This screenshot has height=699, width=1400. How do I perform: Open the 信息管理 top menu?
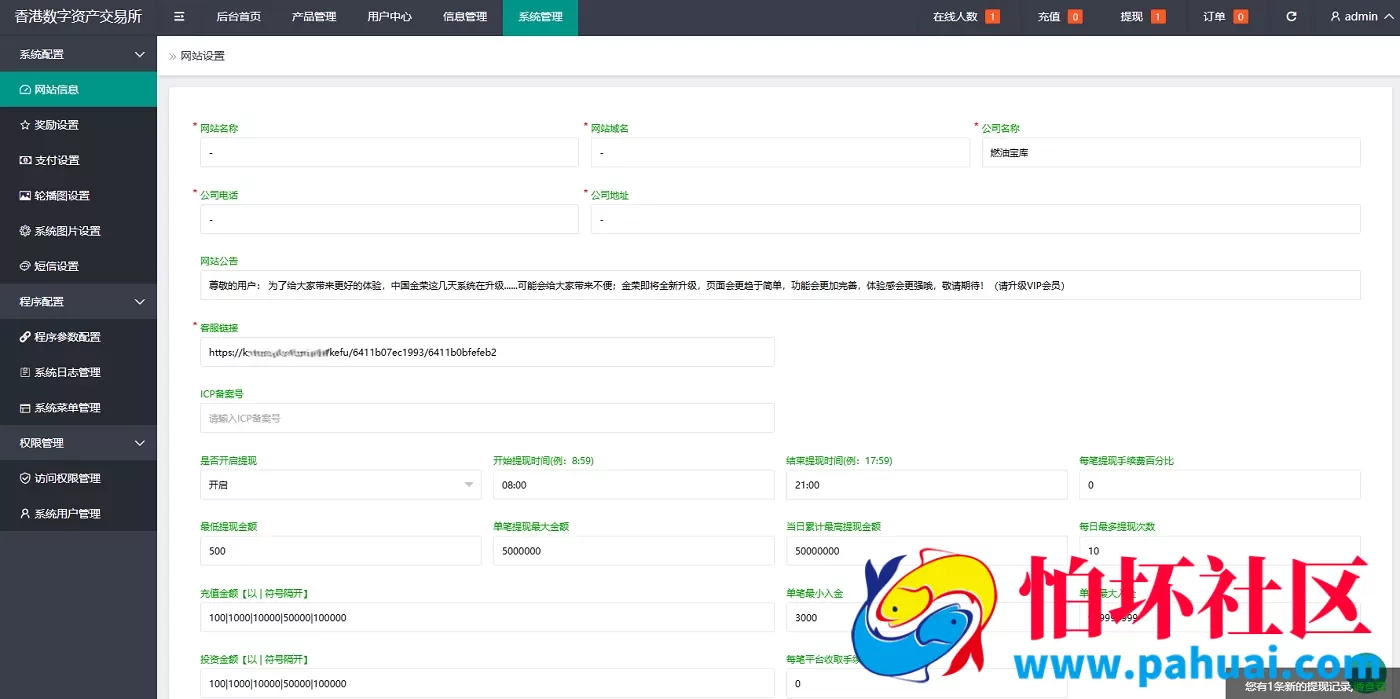(x=465, y=17)
